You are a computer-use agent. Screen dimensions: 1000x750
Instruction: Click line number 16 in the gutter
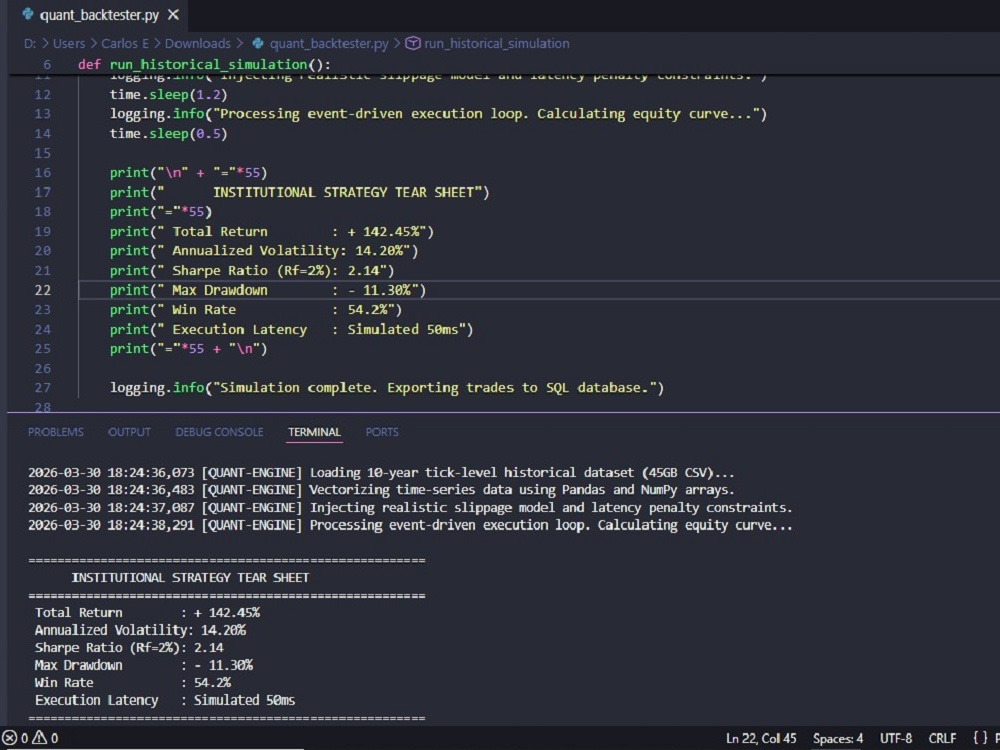pyautogui.click(x=43, y=173)
